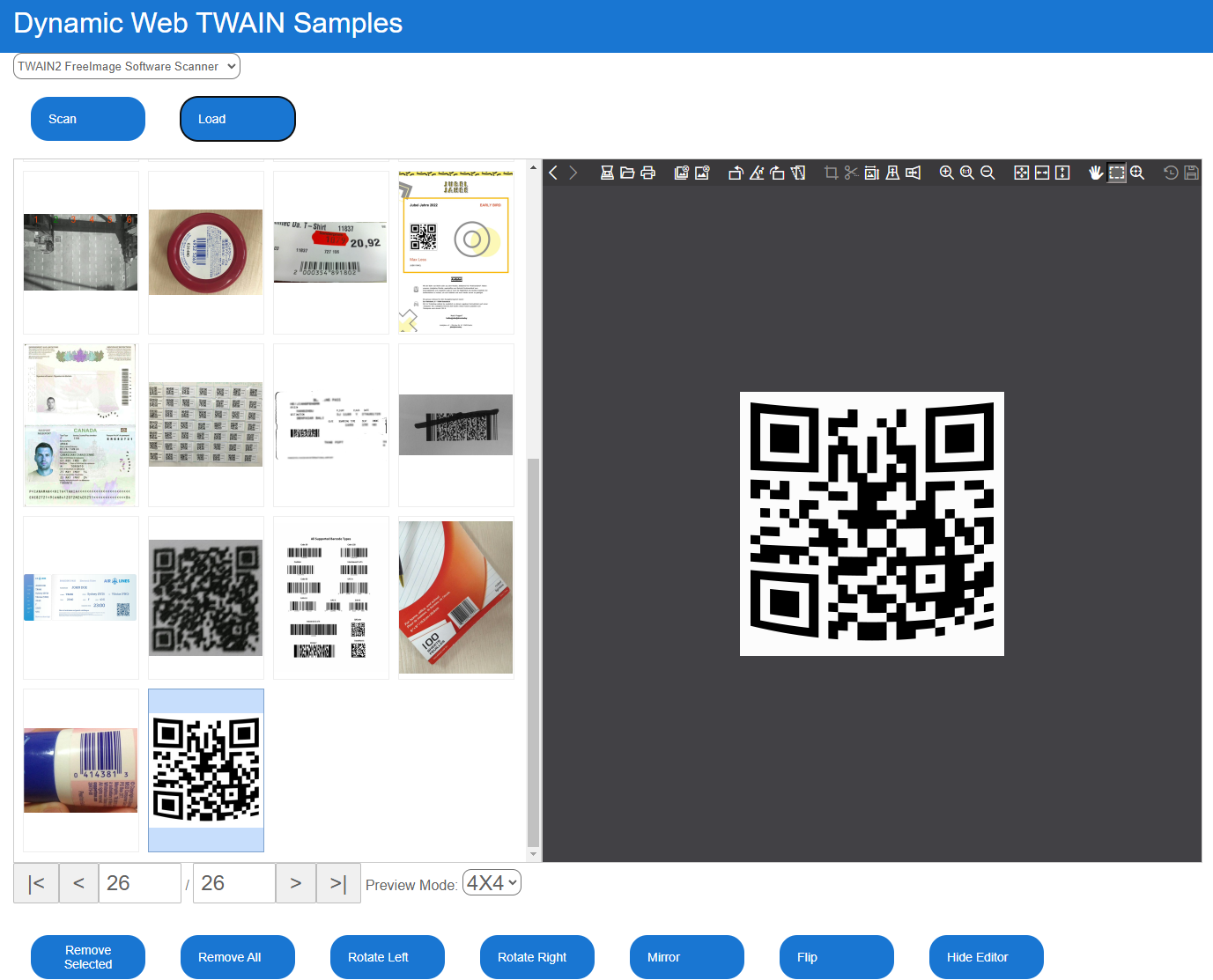
Task: Click the fit to width icon
Action: 1042,173
